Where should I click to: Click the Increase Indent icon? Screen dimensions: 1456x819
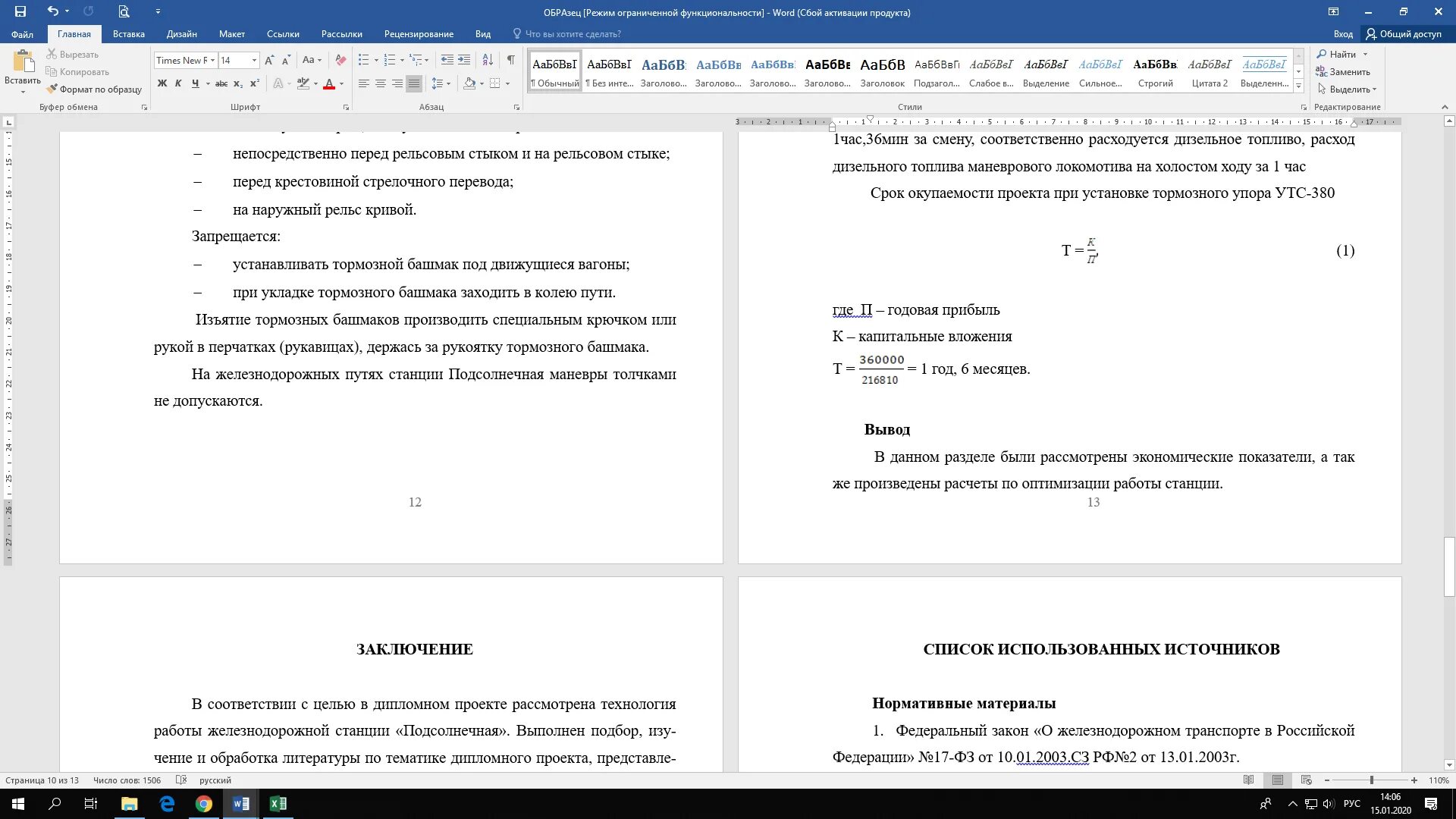pos(464,60)
